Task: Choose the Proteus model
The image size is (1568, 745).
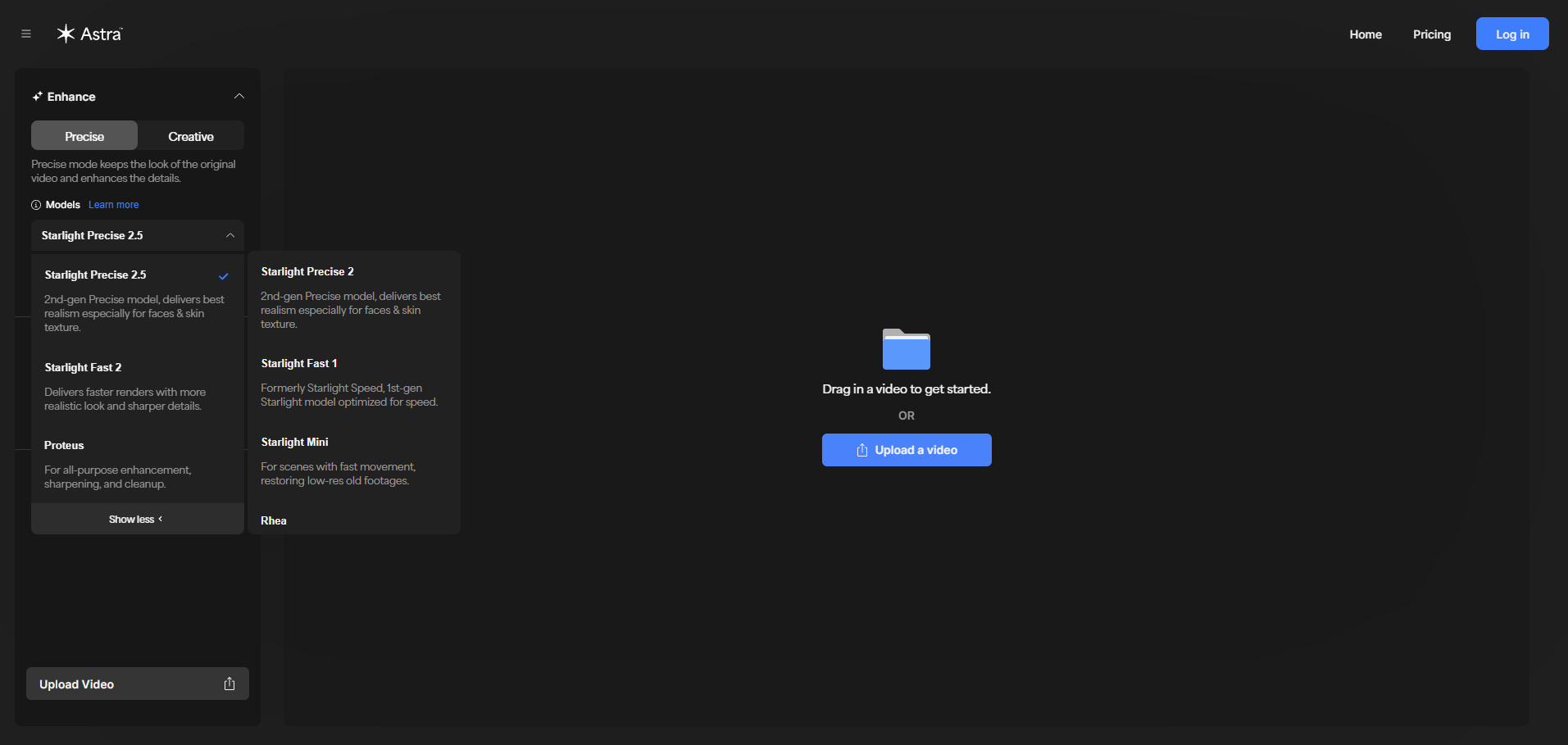Action: 138,464
